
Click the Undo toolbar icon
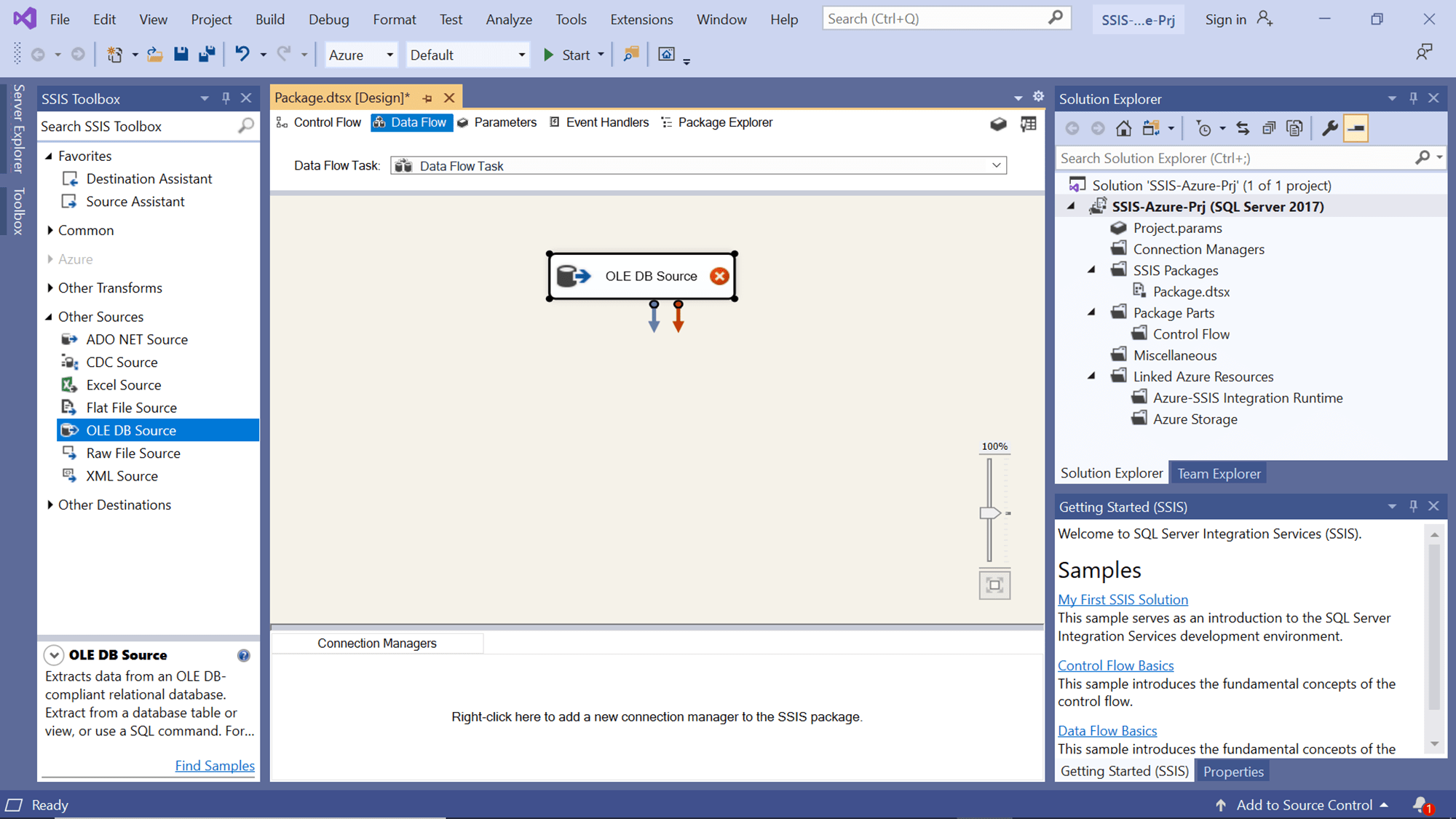(x=242, y=55)
